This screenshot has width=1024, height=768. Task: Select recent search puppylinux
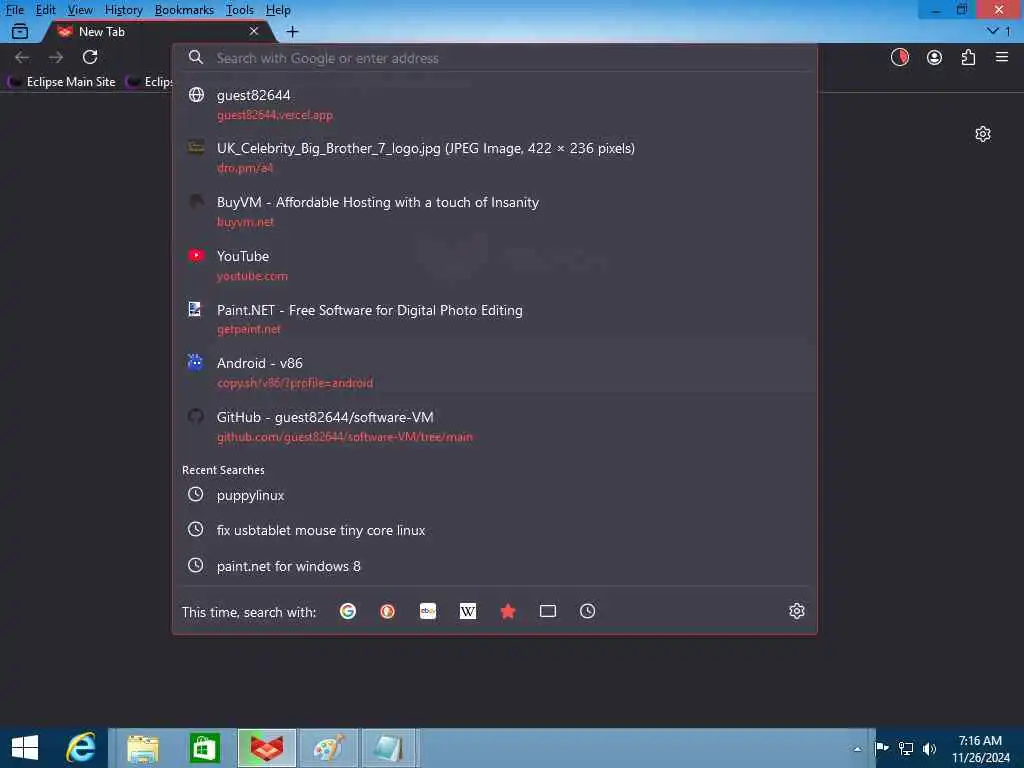[494, 495]
